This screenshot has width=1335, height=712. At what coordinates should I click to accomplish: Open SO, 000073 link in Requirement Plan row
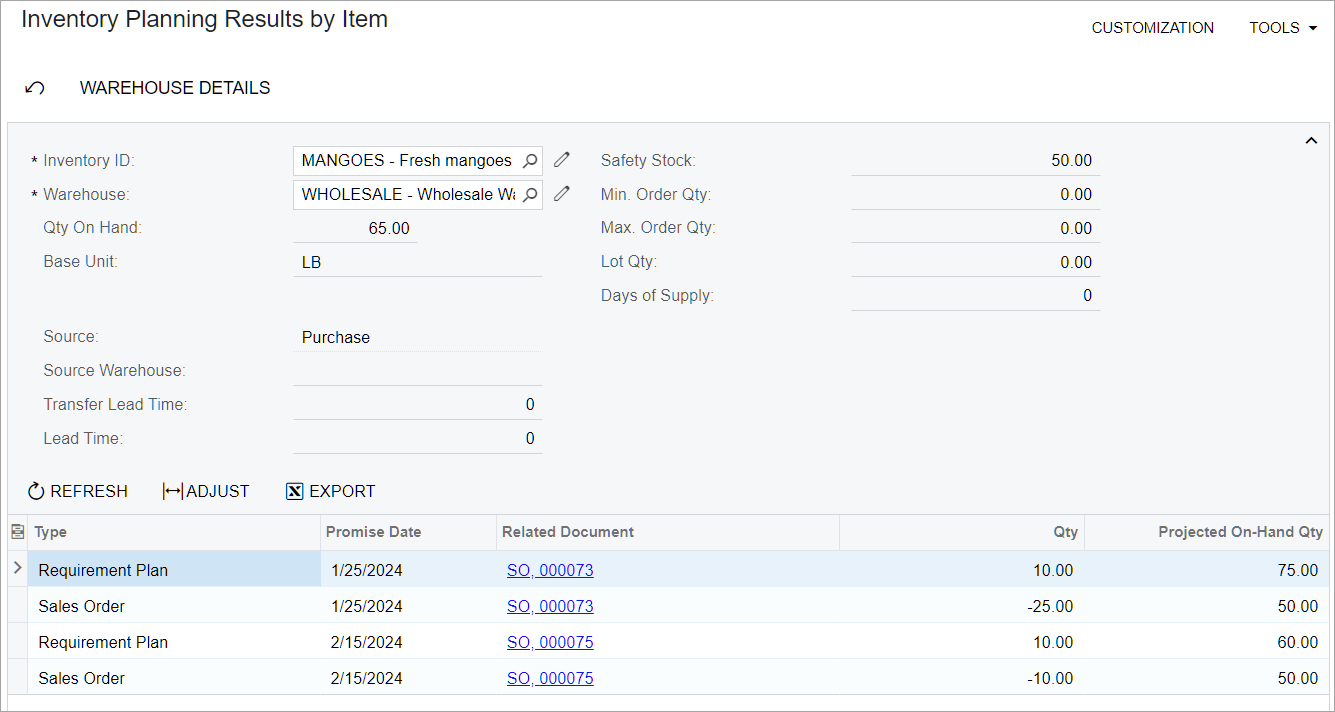pyautogui.click(x=550, y=570)
